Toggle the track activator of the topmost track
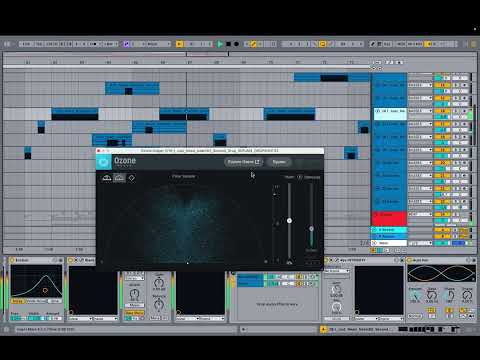 click(x=442, y=85)
